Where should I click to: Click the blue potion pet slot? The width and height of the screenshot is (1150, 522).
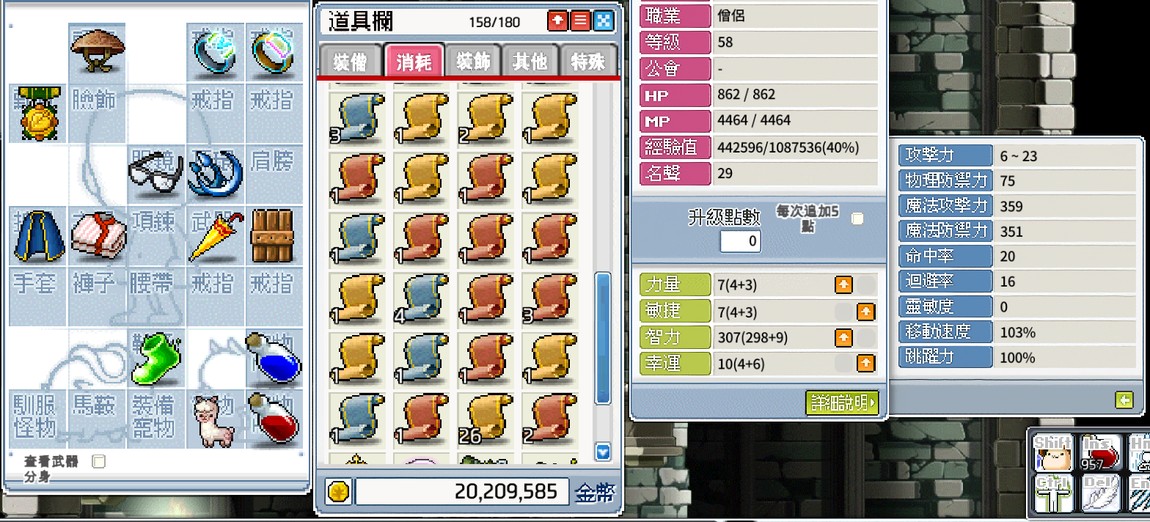pos(273,355)
